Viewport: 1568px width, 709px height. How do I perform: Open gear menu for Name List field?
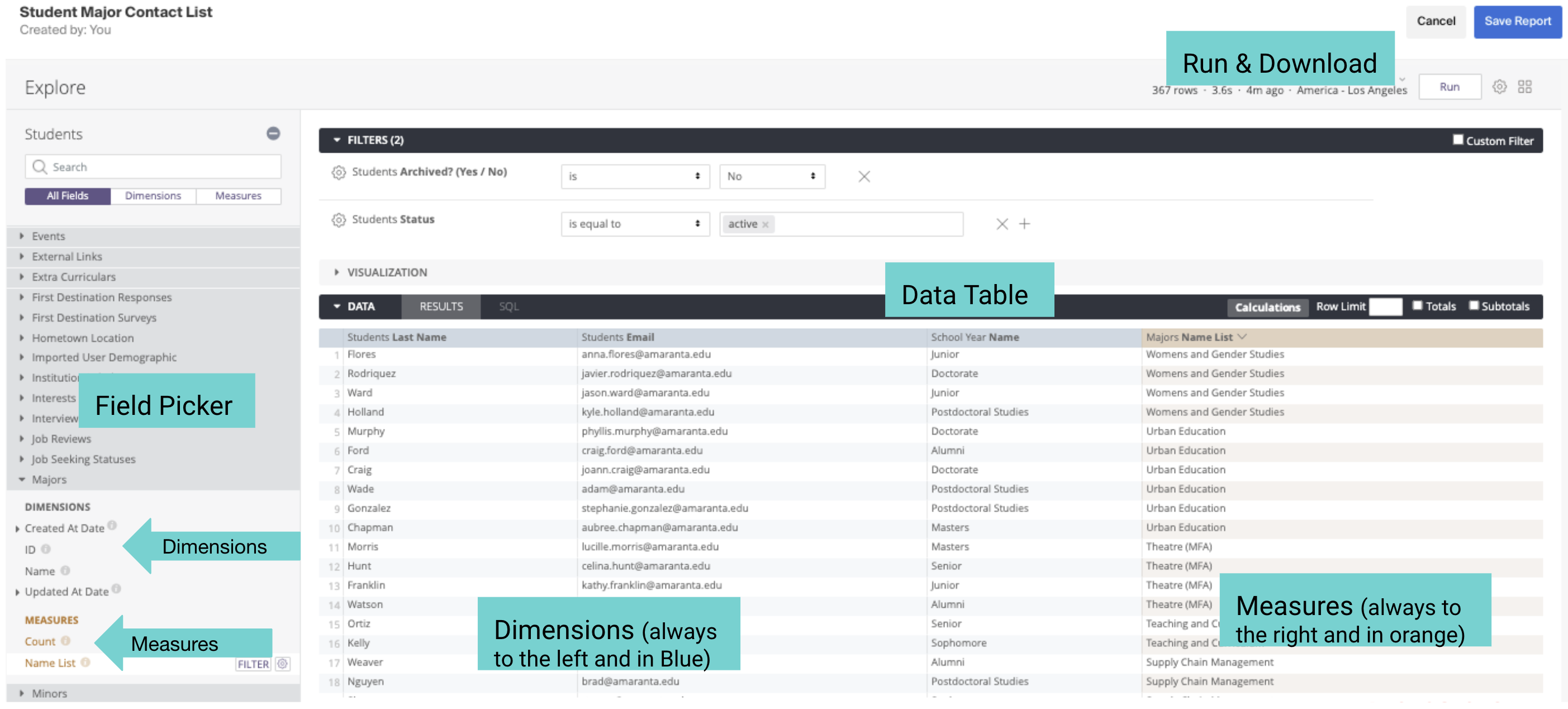tap(282, 664)
